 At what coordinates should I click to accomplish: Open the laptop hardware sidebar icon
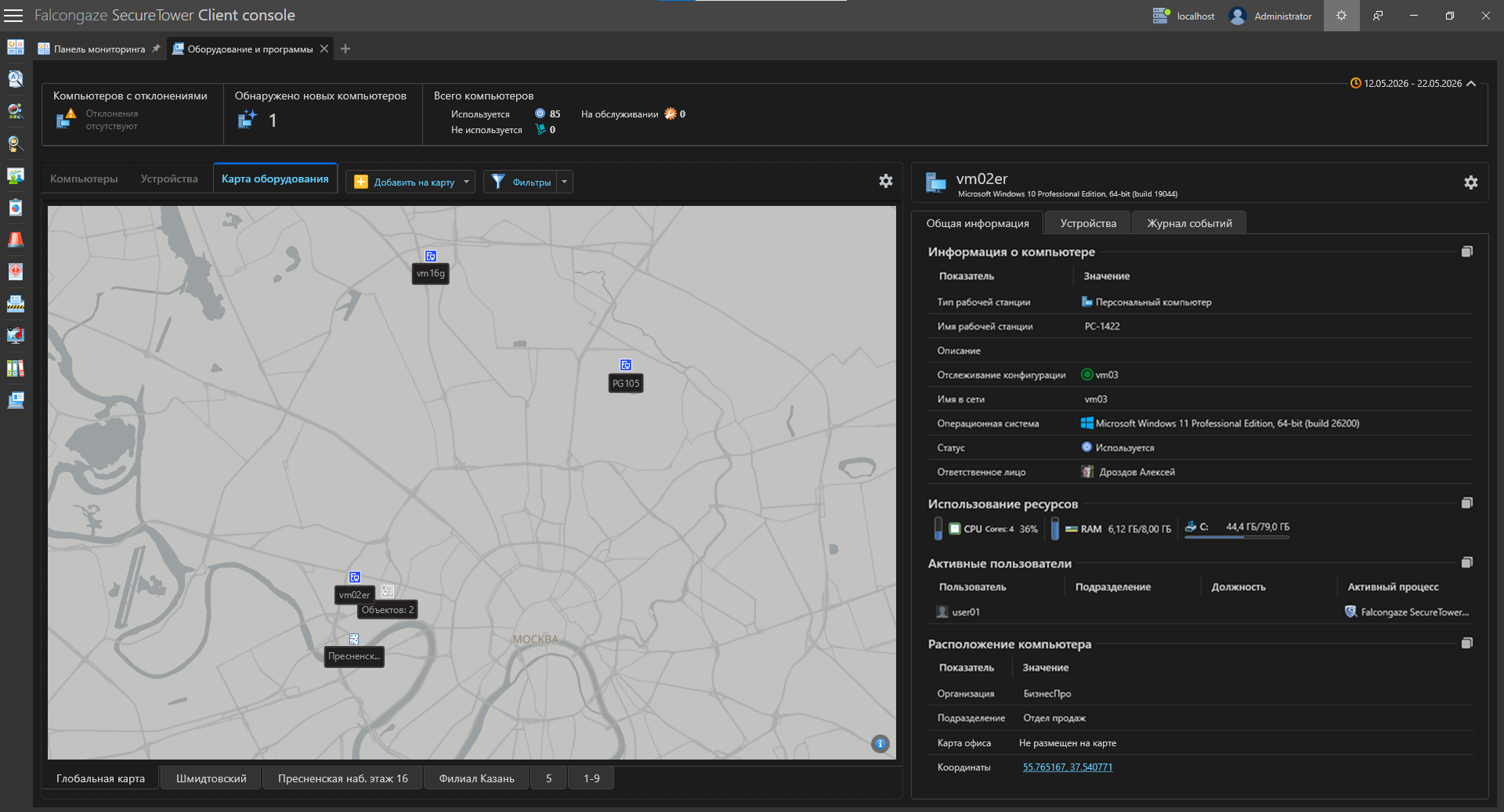[16, 400]
